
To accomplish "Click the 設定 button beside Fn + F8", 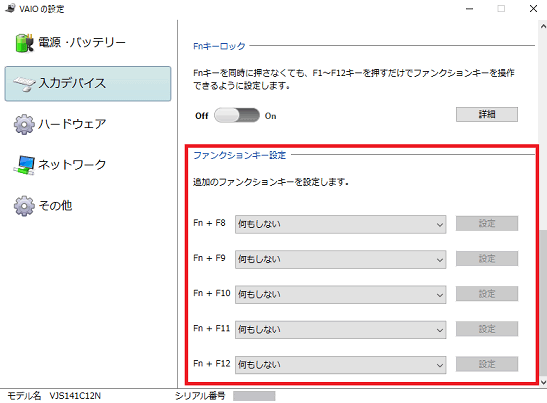I will pyautogui.click(x=487, y=223).
